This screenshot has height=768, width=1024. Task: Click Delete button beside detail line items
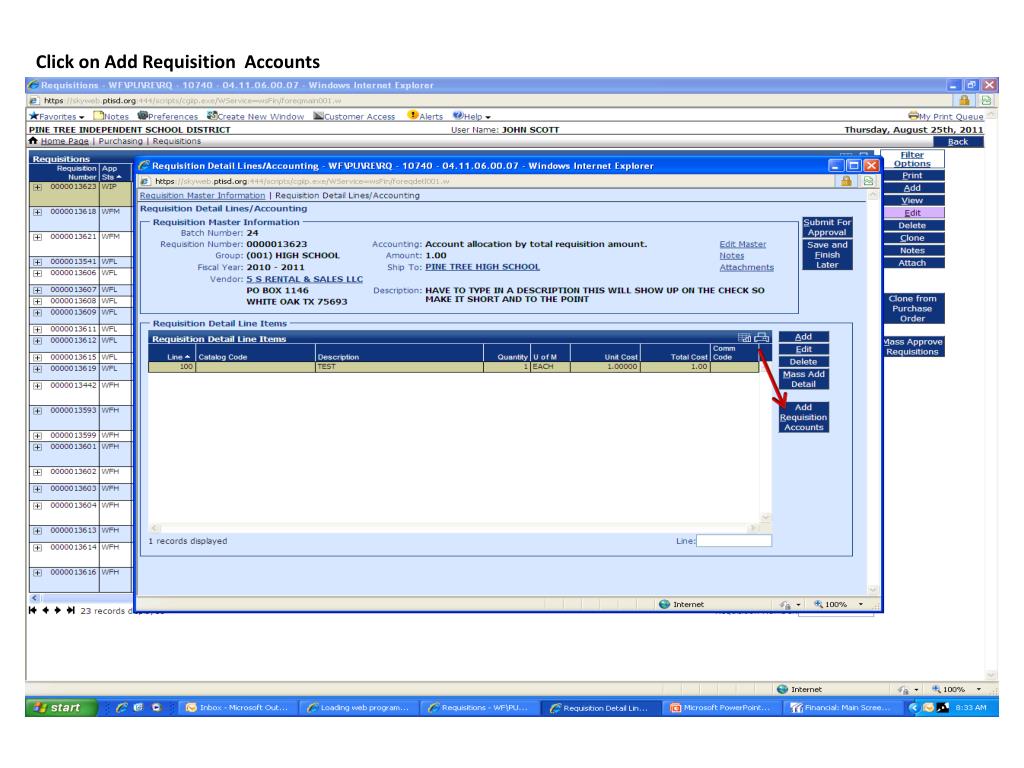(x=803, y=362)
